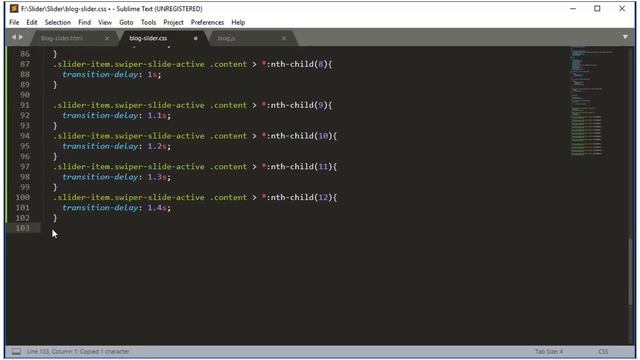The image size is (640, 360).
Task: Open the Find menu
Action: click(84, 22)
